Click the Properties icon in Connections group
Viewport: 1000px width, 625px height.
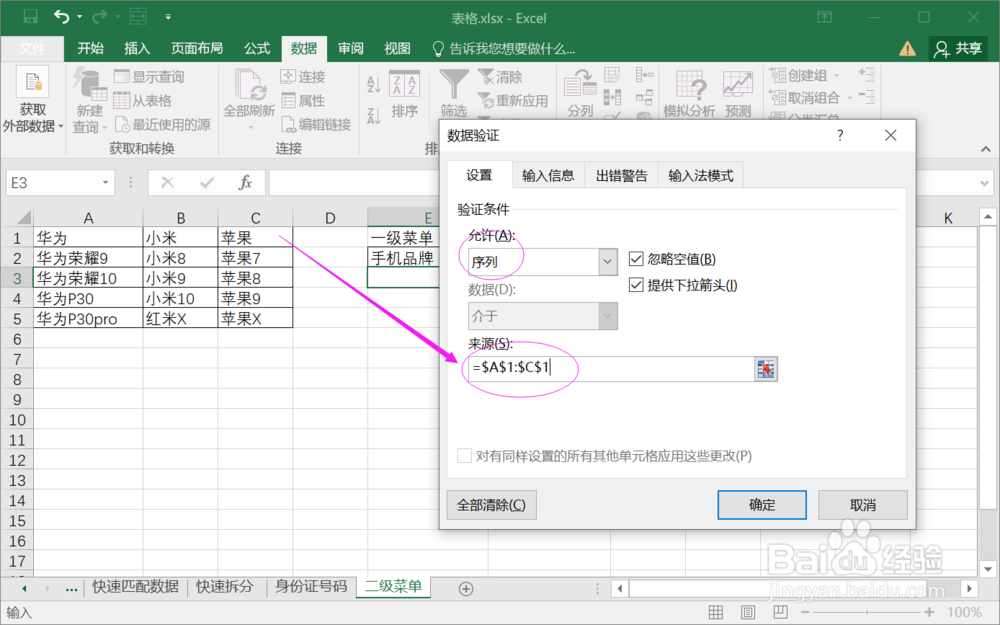(288, 101)
